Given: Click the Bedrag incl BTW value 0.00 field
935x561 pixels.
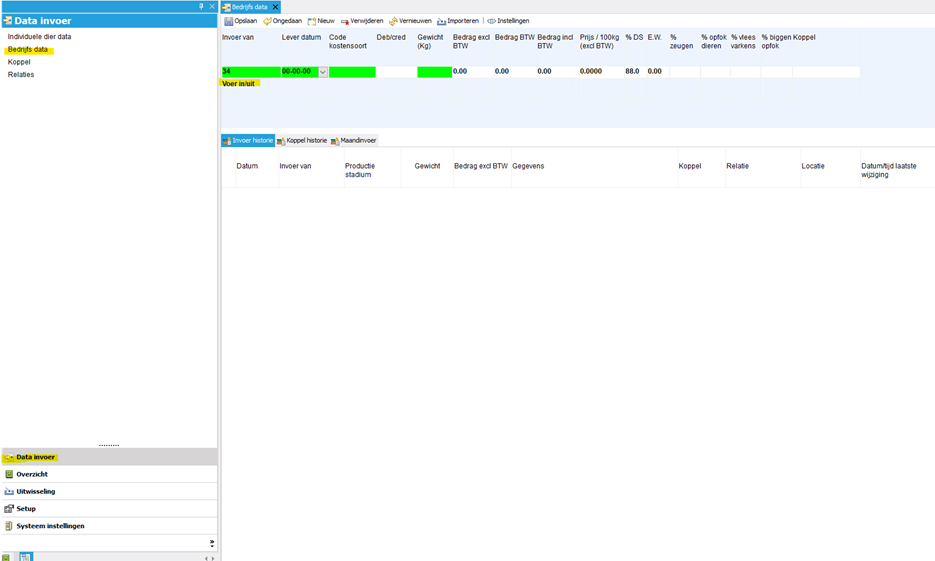Looking at the screenshot, I should coord(558,72).
